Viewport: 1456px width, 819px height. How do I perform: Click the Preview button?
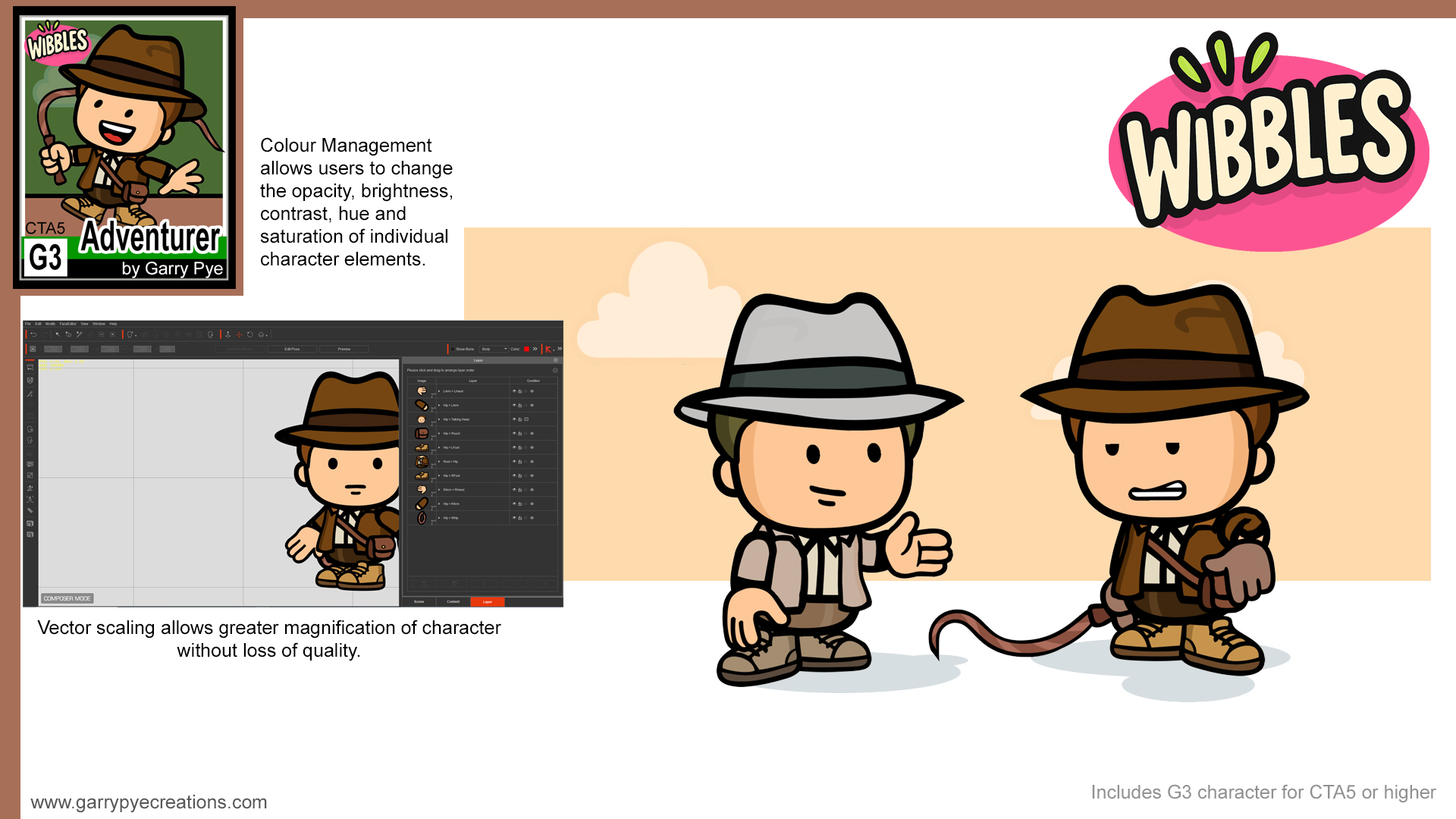pyautogui.click(x=344, y=349)
